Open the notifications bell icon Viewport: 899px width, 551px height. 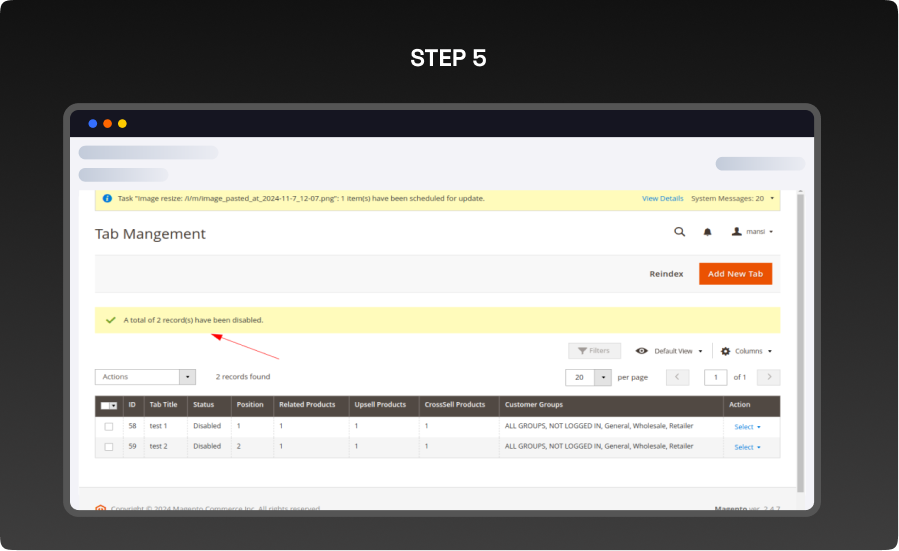[707, 231]
